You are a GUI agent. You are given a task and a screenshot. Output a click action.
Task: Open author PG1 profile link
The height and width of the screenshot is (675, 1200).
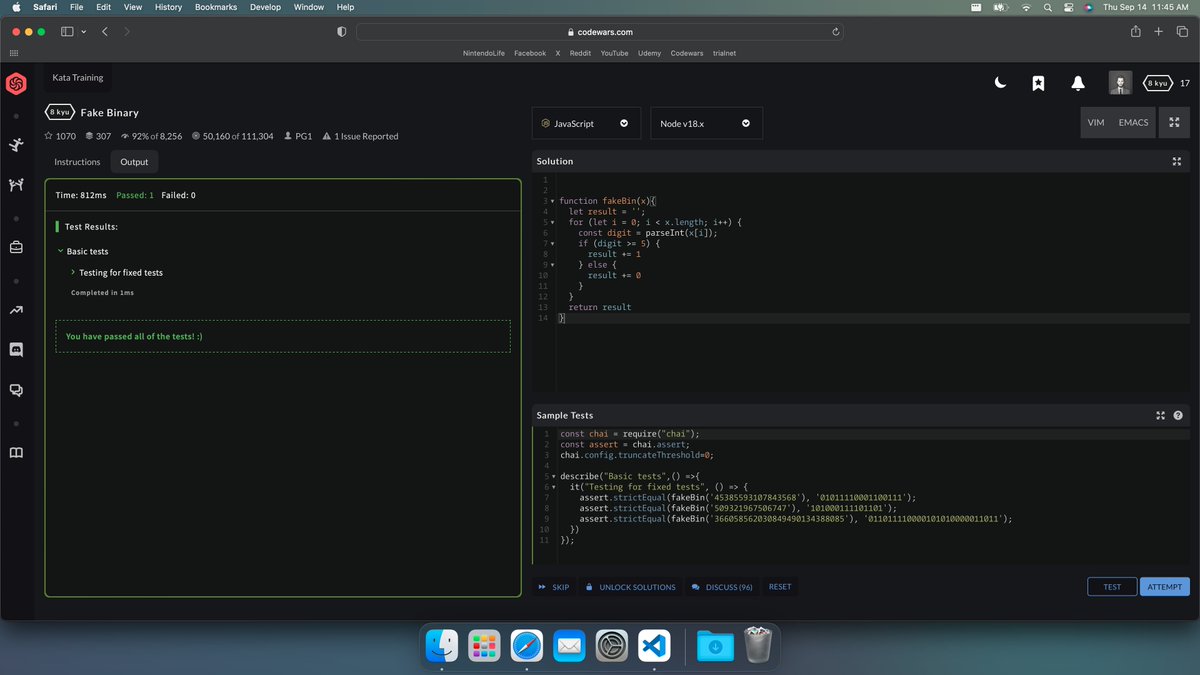pos(298,136)
